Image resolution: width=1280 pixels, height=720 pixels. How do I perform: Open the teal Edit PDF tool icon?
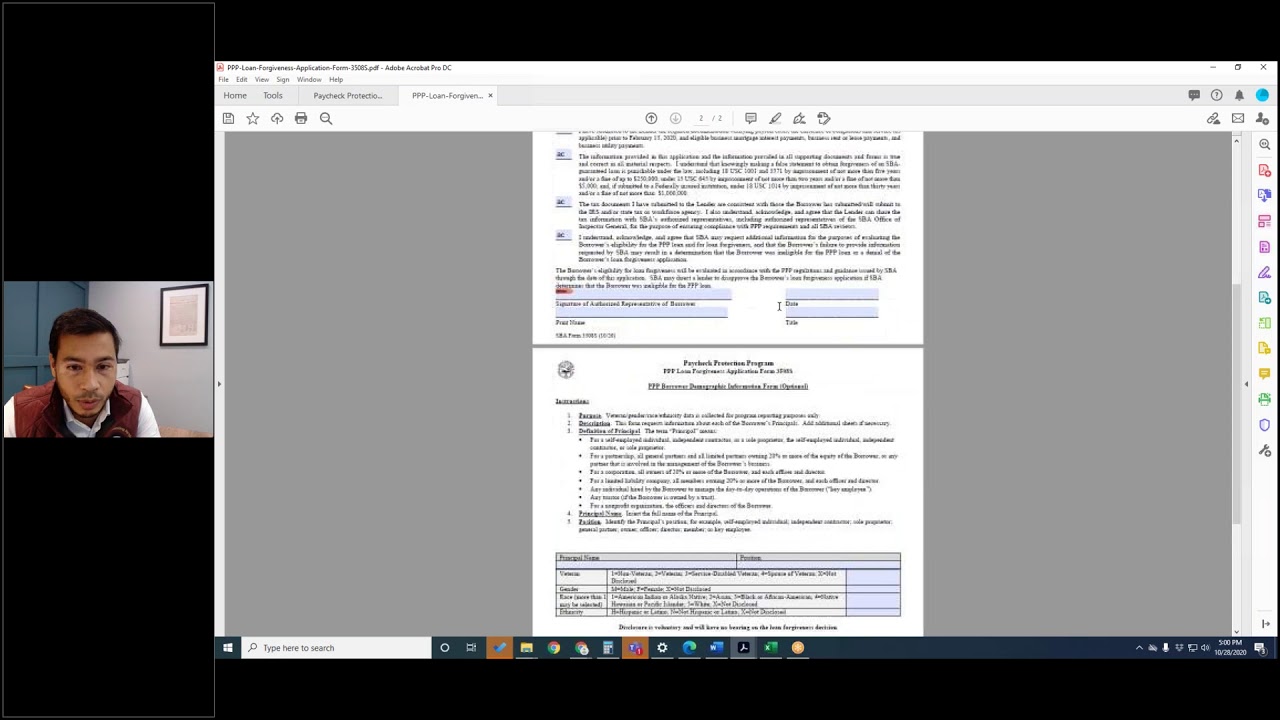pyautogui.click(x=1265, y=298)
